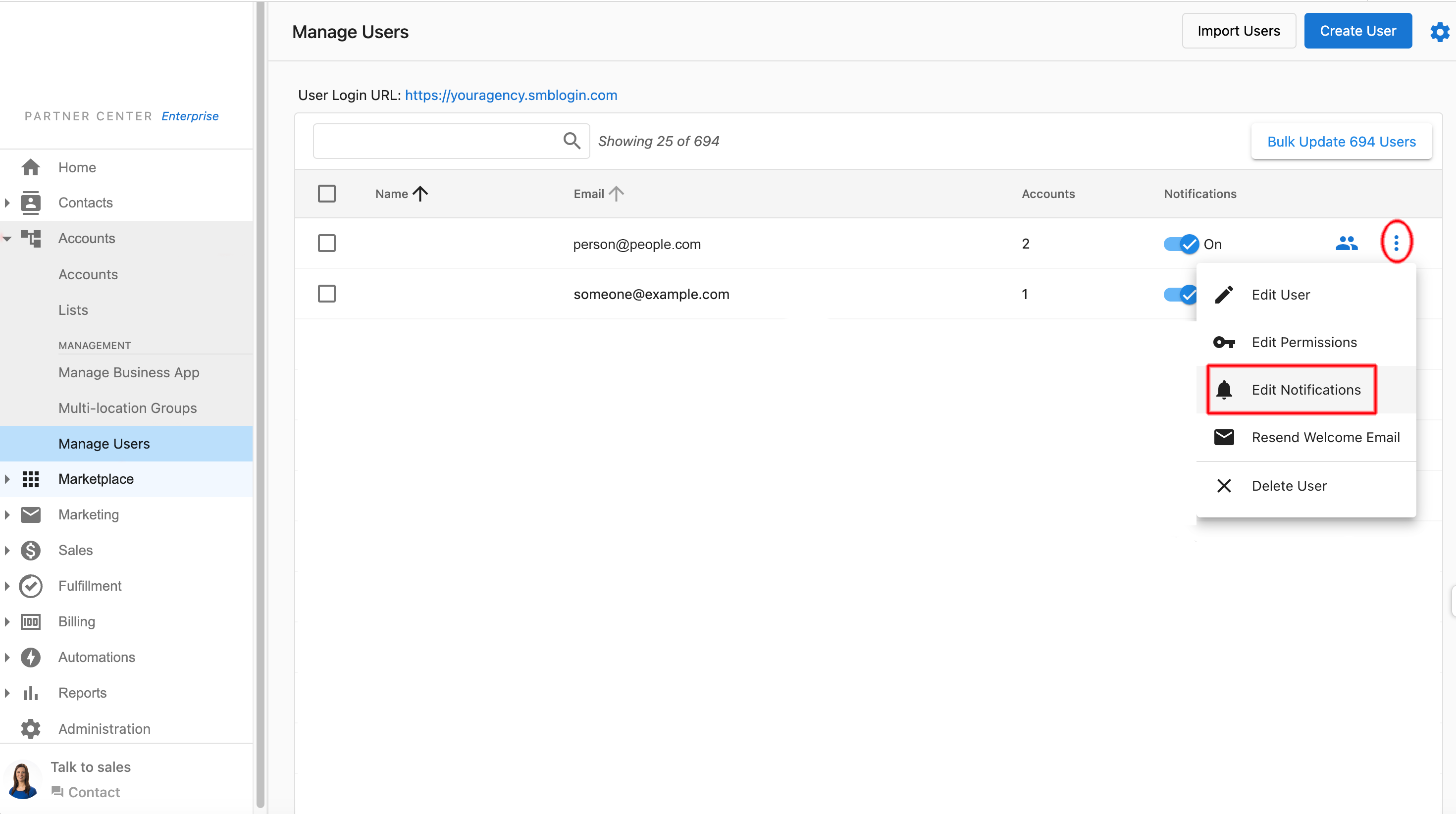
Task: Select Delete User in the context menu
Action: (1289, 486)
